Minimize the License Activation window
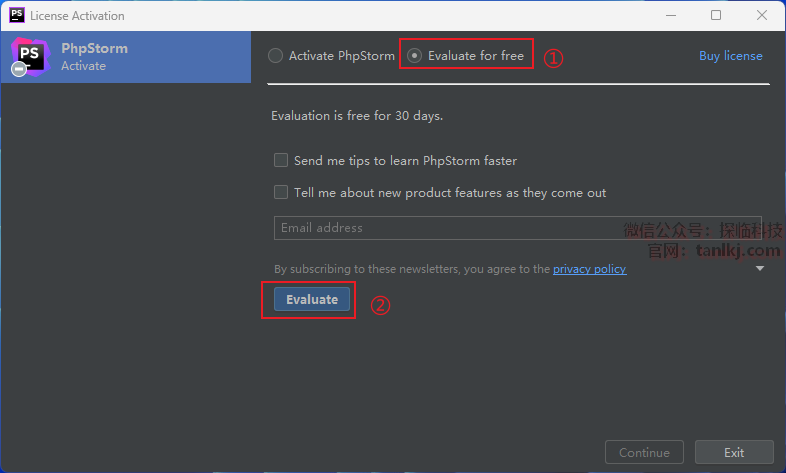 point(670,15)
